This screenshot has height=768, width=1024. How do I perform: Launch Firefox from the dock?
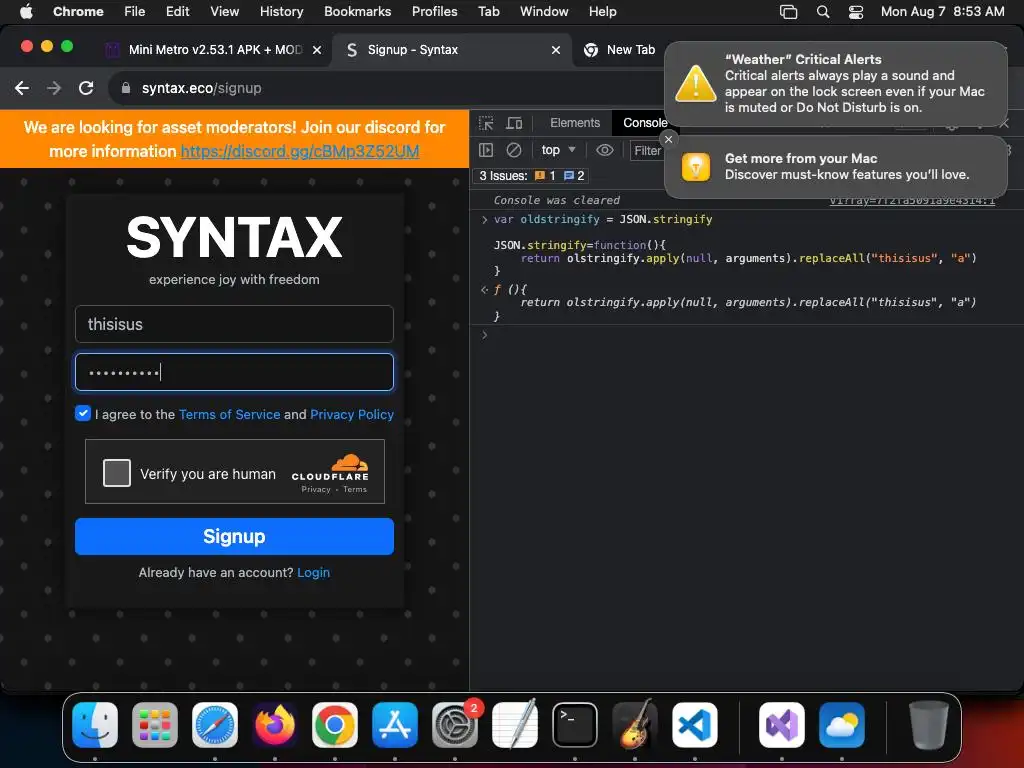click(x=274, y=725)
